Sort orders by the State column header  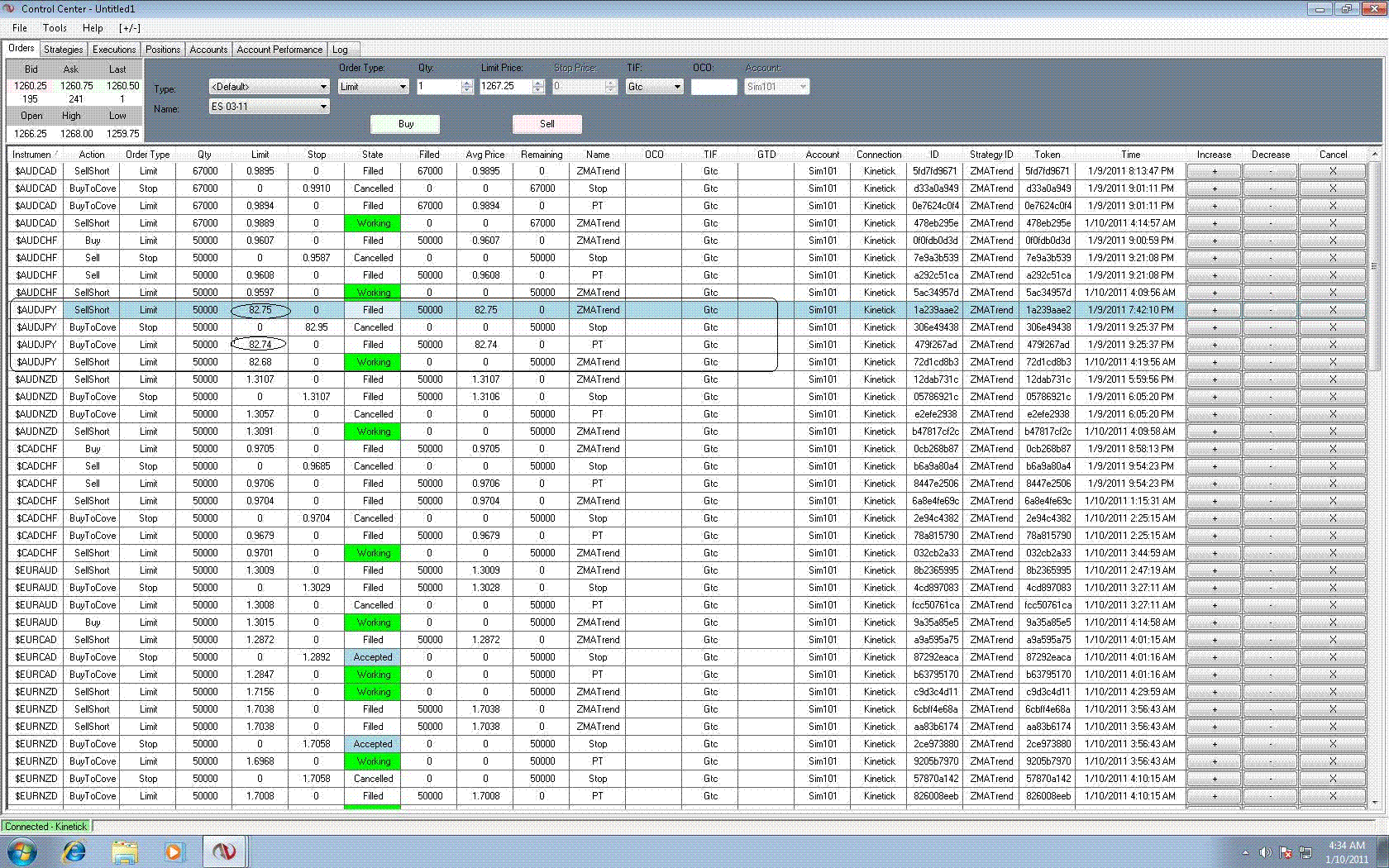[x=372, y=155]
